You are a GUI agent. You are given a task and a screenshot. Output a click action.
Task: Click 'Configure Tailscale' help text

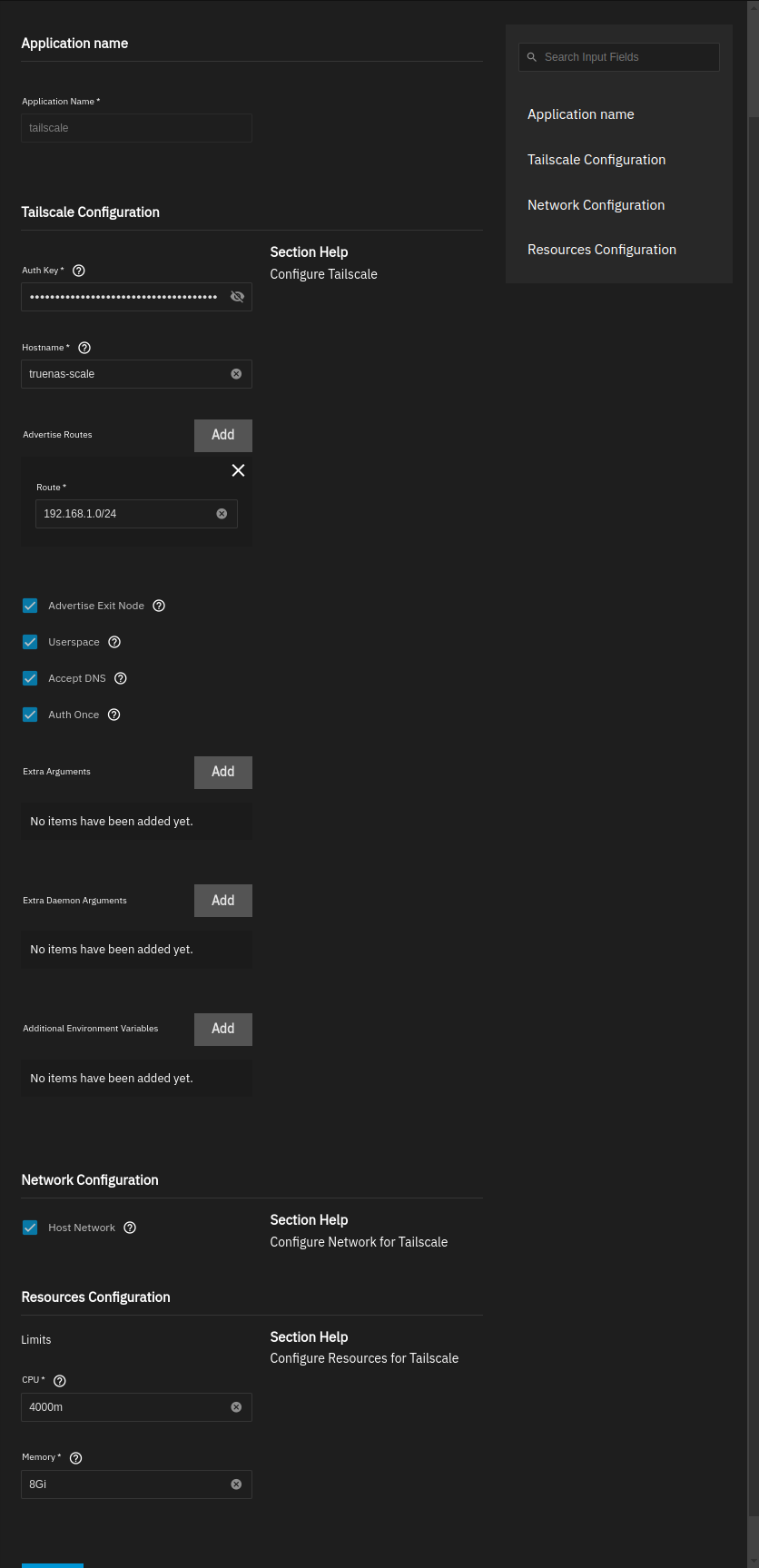click(x=324, y=274)
